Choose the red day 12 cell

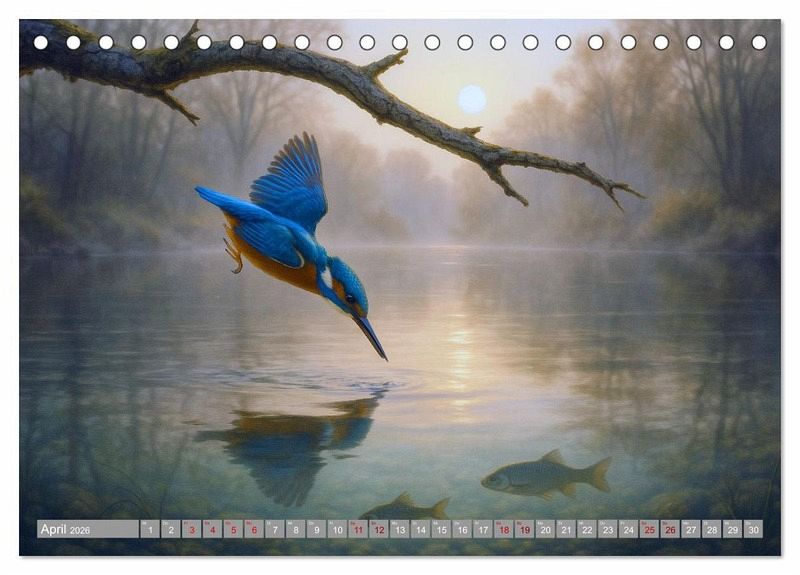click(379, 529)
